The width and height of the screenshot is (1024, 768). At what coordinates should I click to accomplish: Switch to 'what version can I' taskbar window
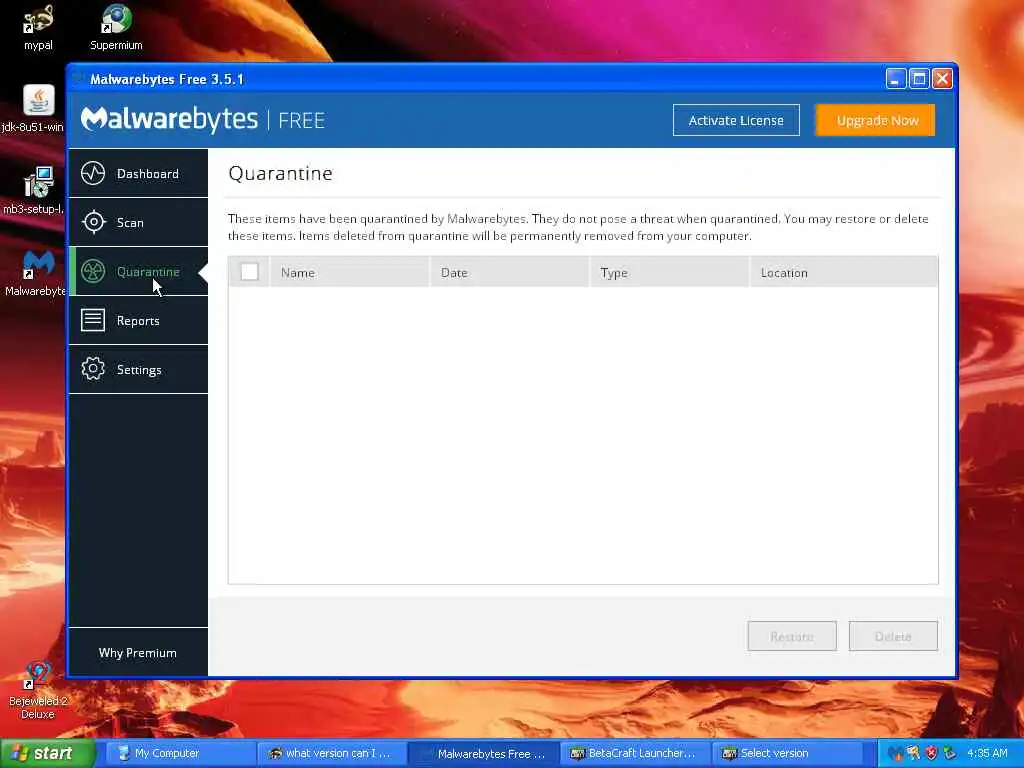(x=332, y=754)
